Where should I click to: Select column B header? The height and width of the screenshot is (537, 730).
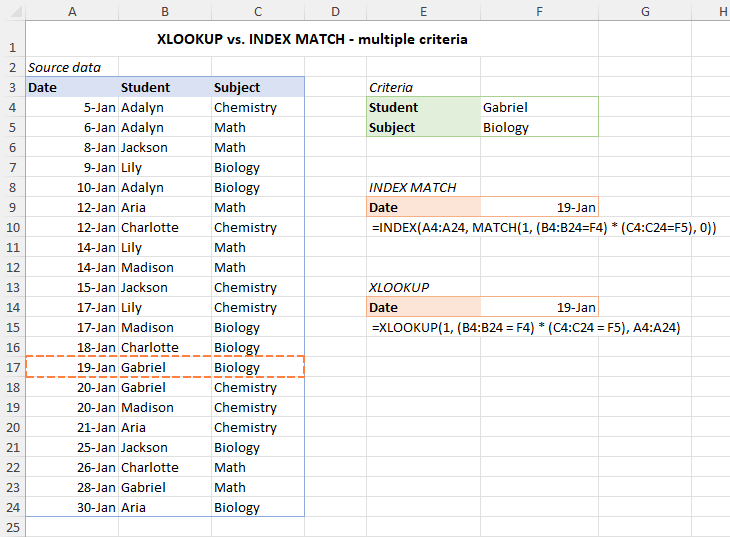click(165, 11)
